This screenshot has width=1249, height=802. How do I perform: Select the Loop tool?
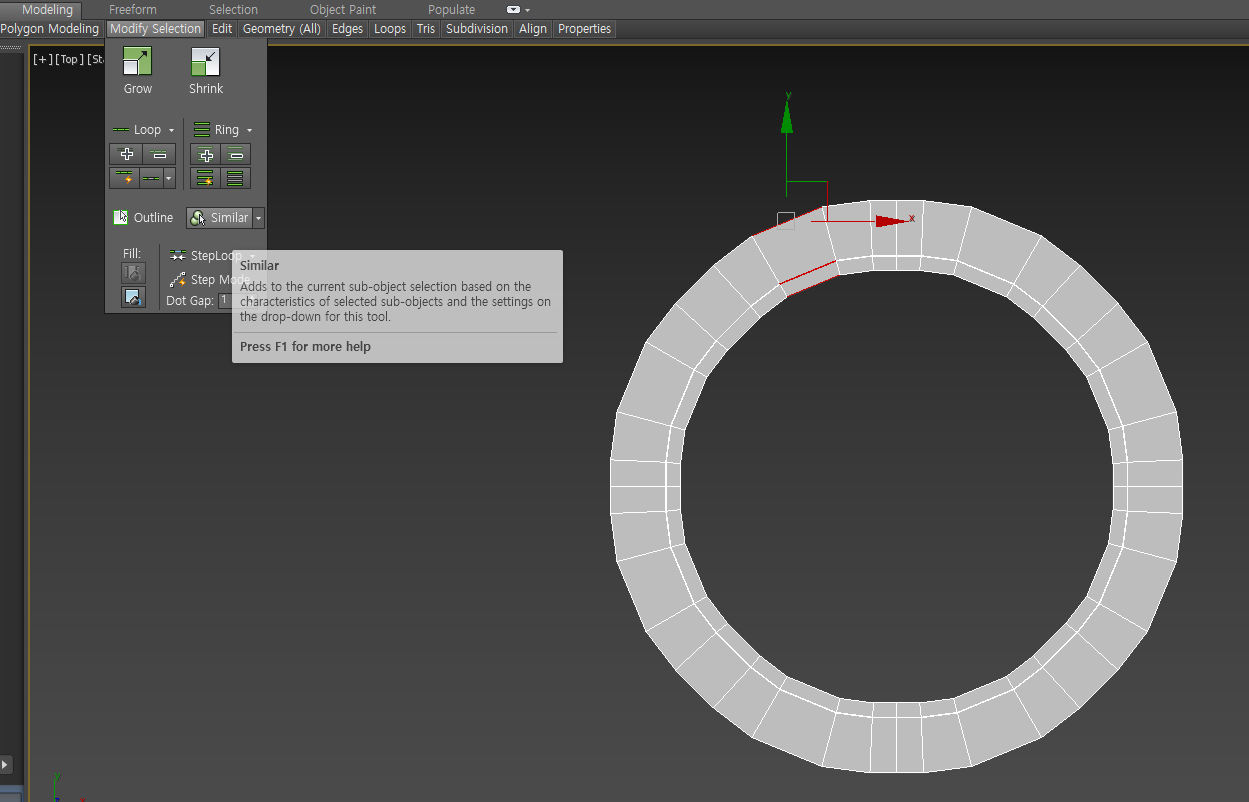click(x=137, y=130)
